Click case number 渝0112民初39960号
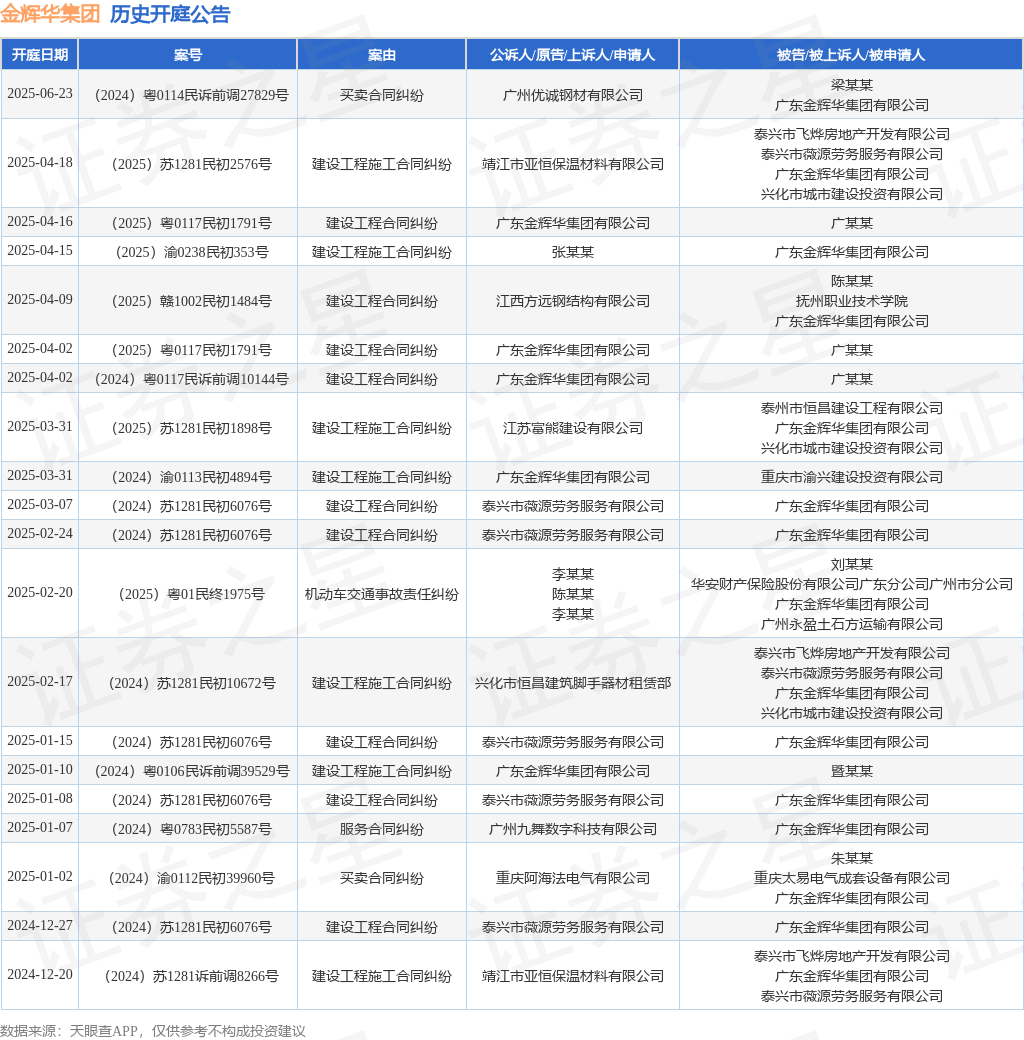The width and height of the screenshot is (1024, 1040). [191, 878]
